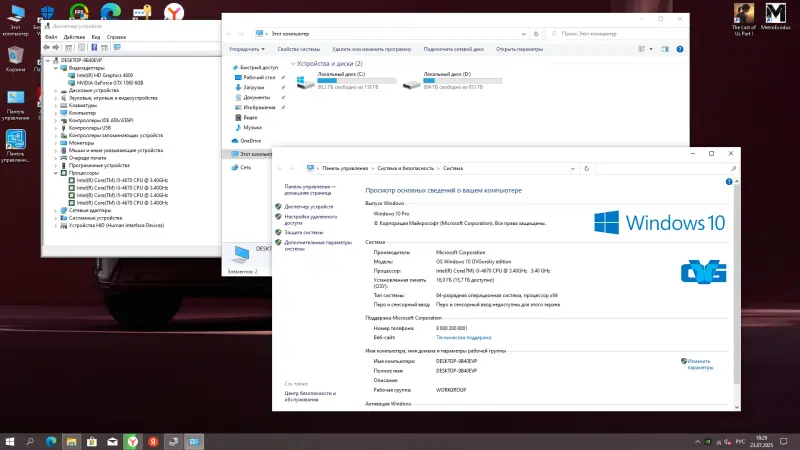Click Панель управления breadcrumb in System window

pos(345,168)
